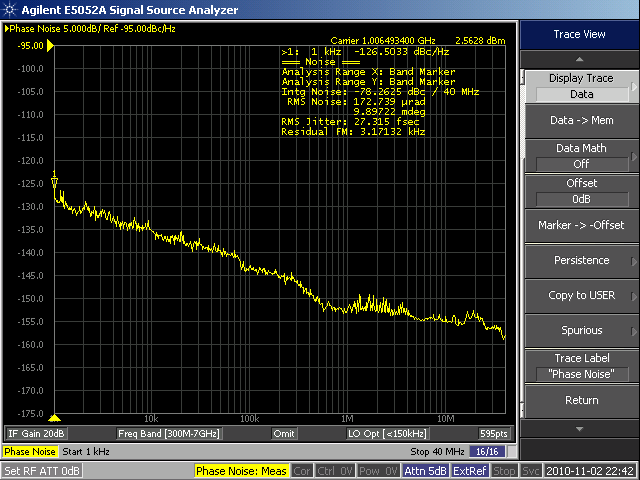The width and height of the screenshot is (640, 480).
Task: Click the Agilent logo icon in title bar
Action: coord(9,9)
